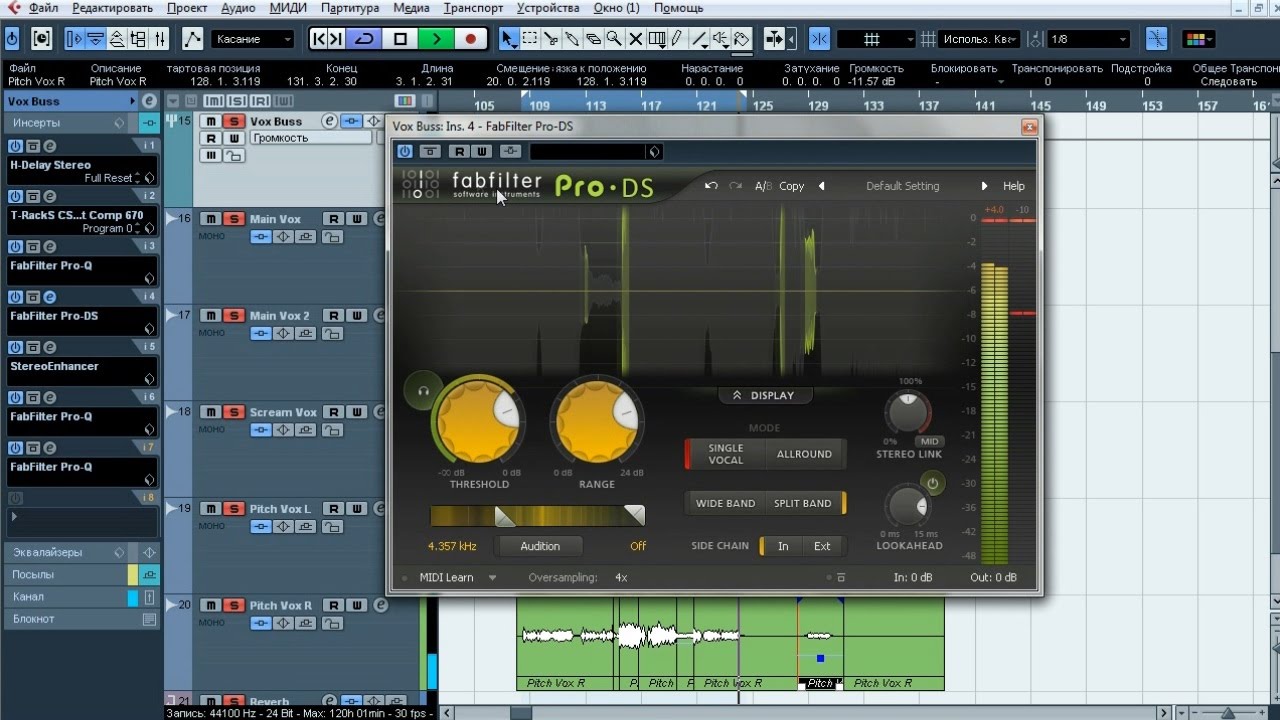The height and width of the screenshot is (720, 1280).
Task: Click the Range knob
Action: [x=597, y=421]
